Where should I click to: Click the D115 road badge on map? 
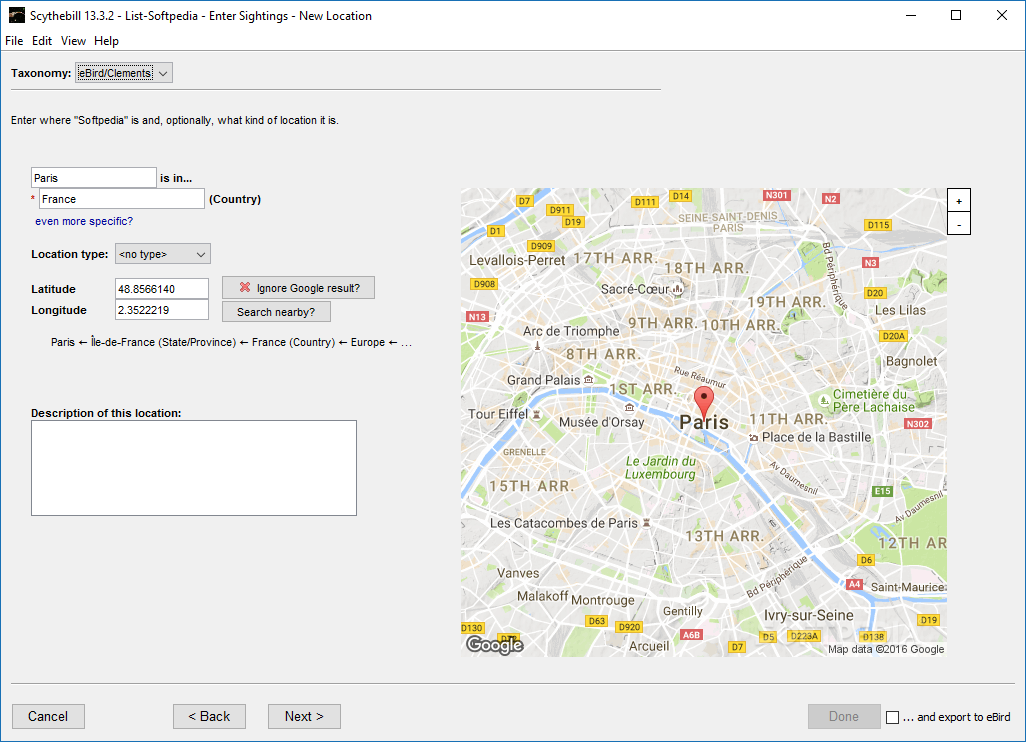(x=878, y=225)
